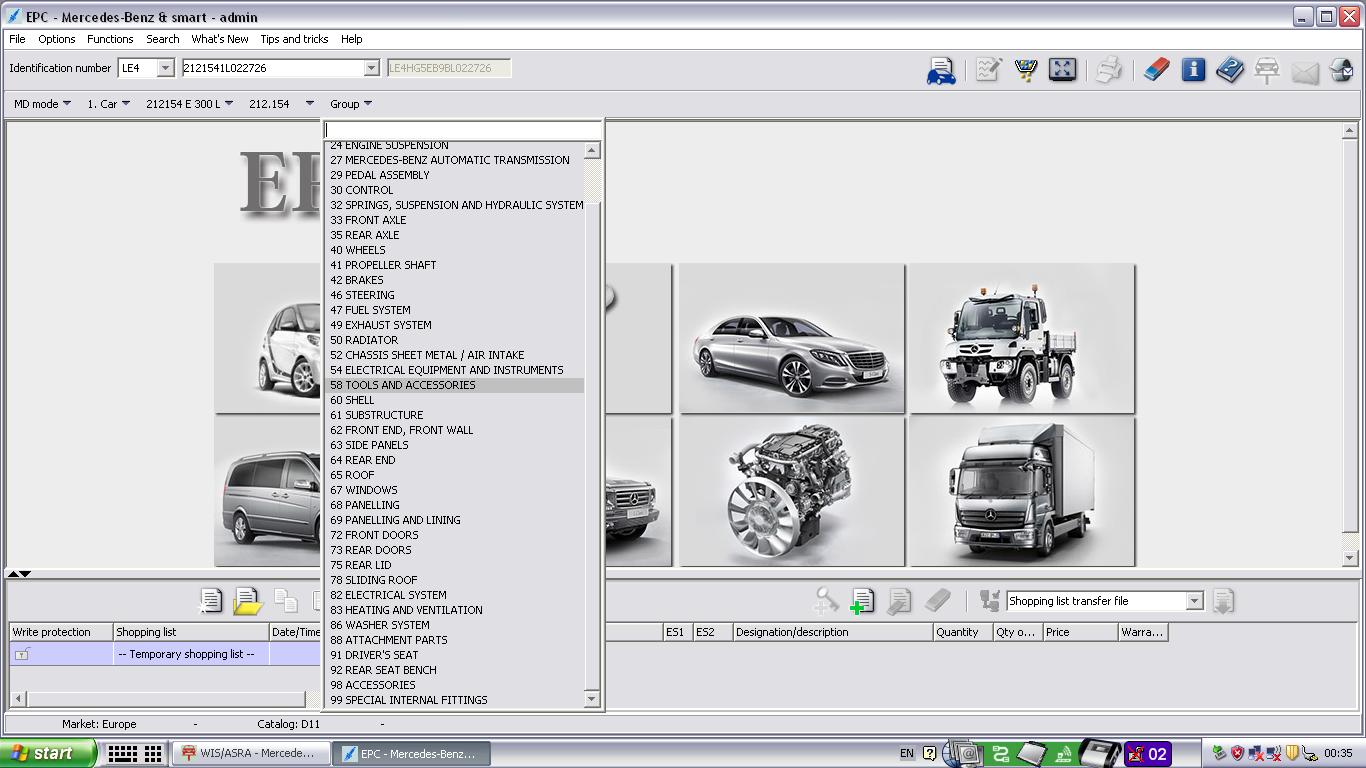This screenshot has height=768, width=1366.
Task: Open the Help menu
Action: [x=351, y=39]
